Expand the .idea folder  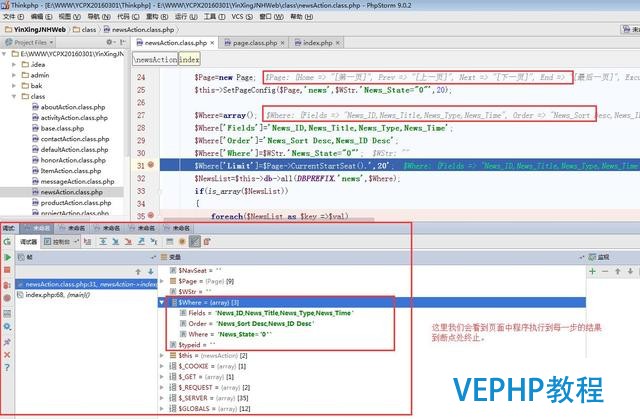pyautogui.click(x=14, y=64)
